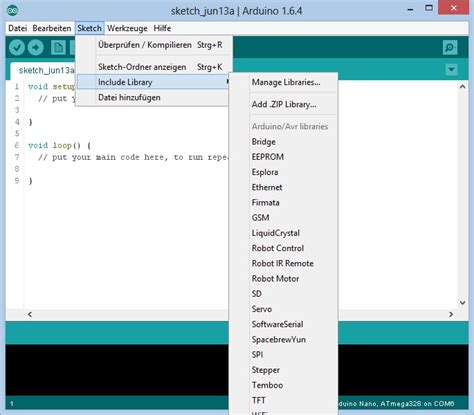Click the editor scroll-up arrow
Screen dimensions: 474x415
462,87
